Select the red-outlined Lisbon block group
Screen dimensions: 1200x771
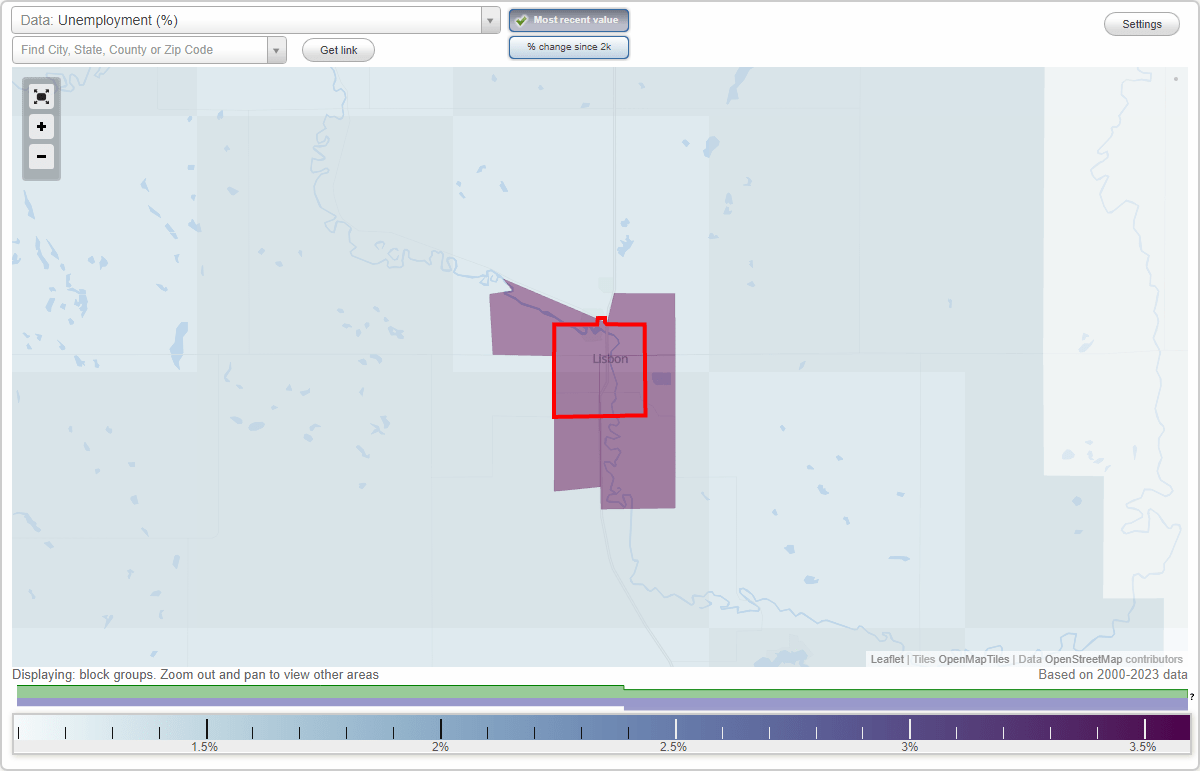pyautogui.click(x=600, y=370)
